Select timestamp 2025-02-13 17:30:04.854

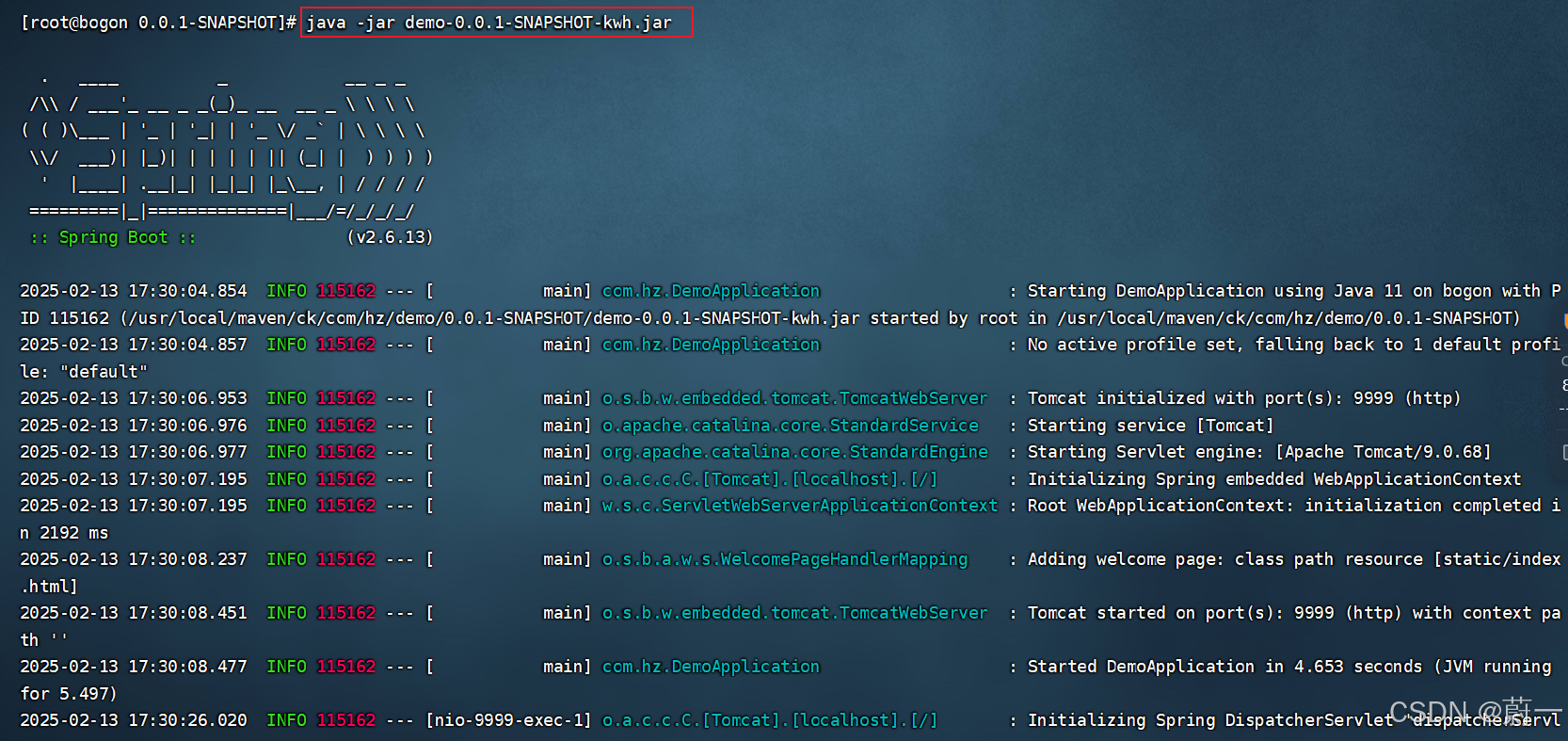[x=134, y=291]
